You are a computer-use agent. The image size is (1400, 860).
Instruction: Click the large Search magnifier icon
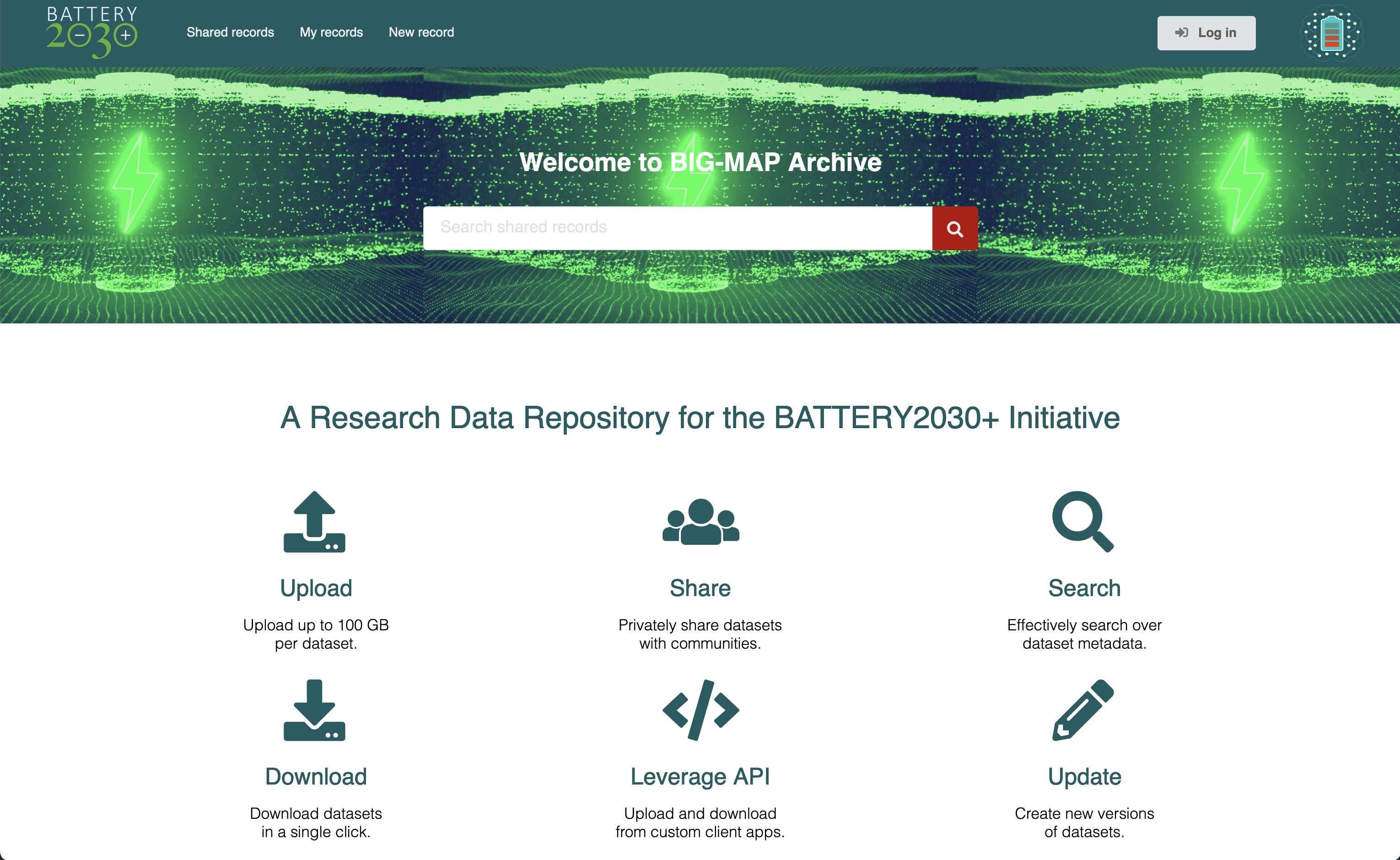(1082, 521)
